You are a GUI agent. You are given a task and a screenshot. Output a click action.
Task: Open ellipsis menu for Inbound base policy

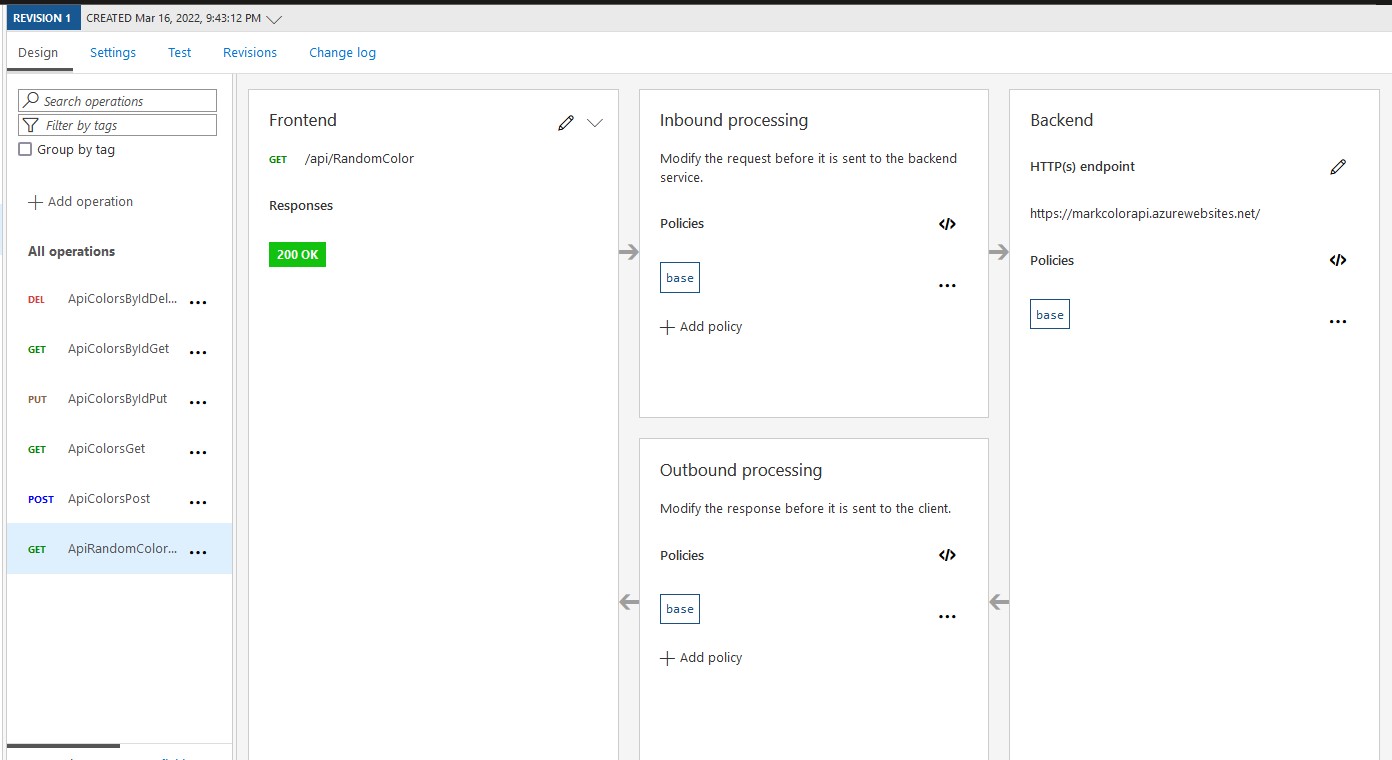click(947, 286)
